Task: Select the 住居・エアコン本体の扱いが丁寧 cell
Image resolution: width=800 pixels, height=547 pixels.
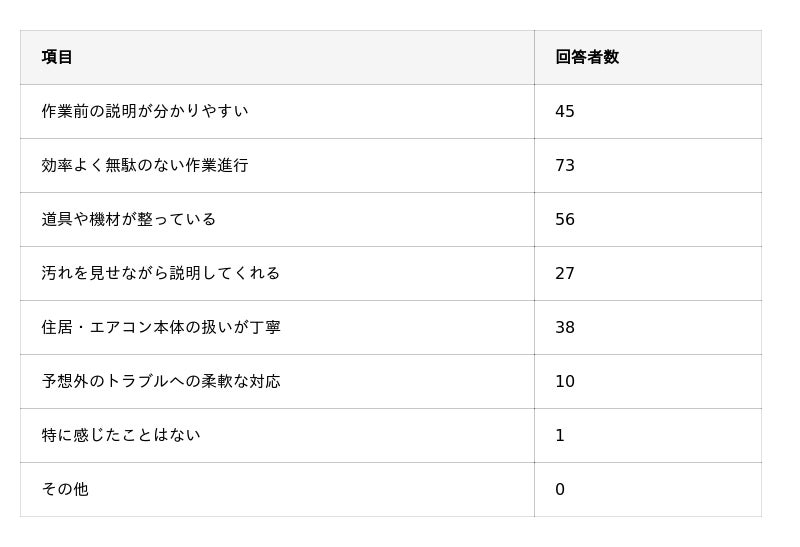Action: [x=161, y=327]
